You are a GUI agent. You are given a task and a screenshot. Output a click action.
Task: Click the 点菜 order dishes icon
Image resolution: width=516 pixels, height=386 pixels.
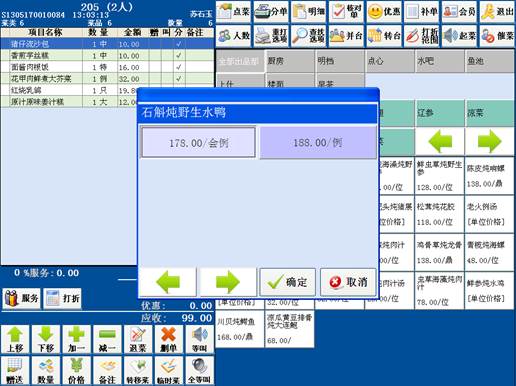click(233, 12)
